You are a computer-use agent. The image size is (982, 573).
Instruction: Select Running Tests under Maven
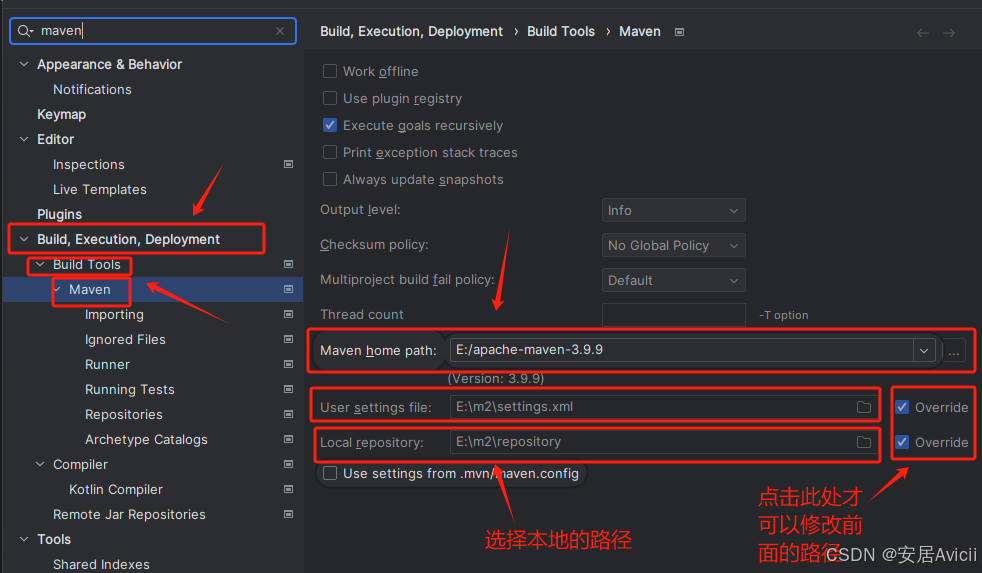130,390
